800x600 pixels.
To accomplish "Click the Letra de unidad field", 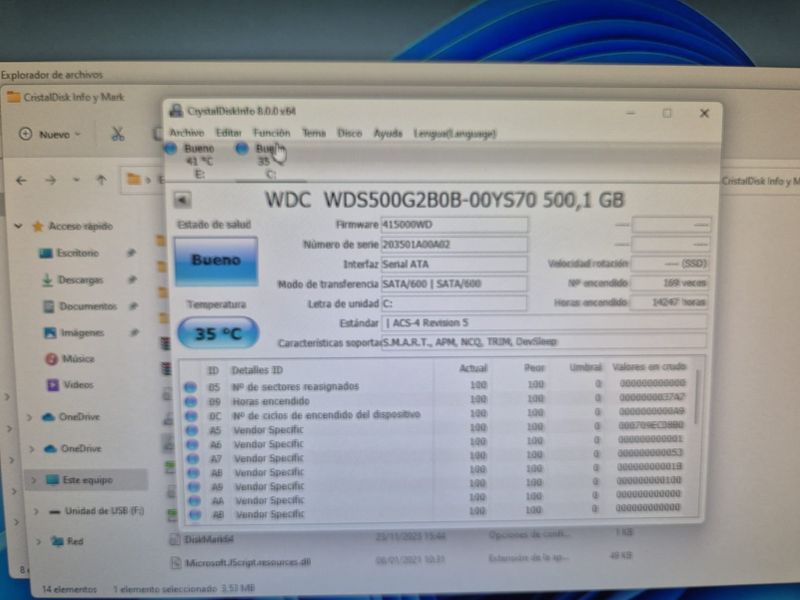I will point(454,304).
